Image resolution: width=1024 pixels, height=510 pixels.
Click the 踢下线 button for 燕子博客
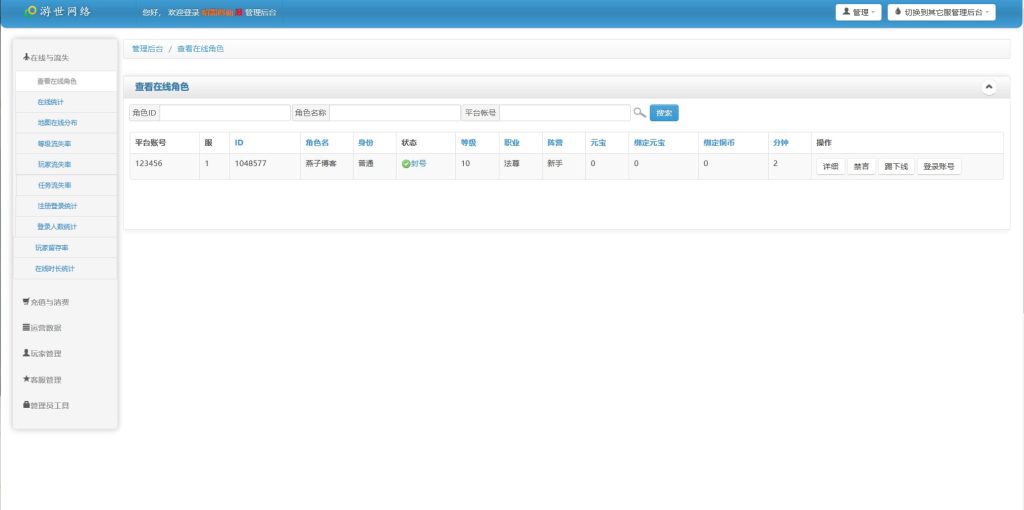[896, 167]
